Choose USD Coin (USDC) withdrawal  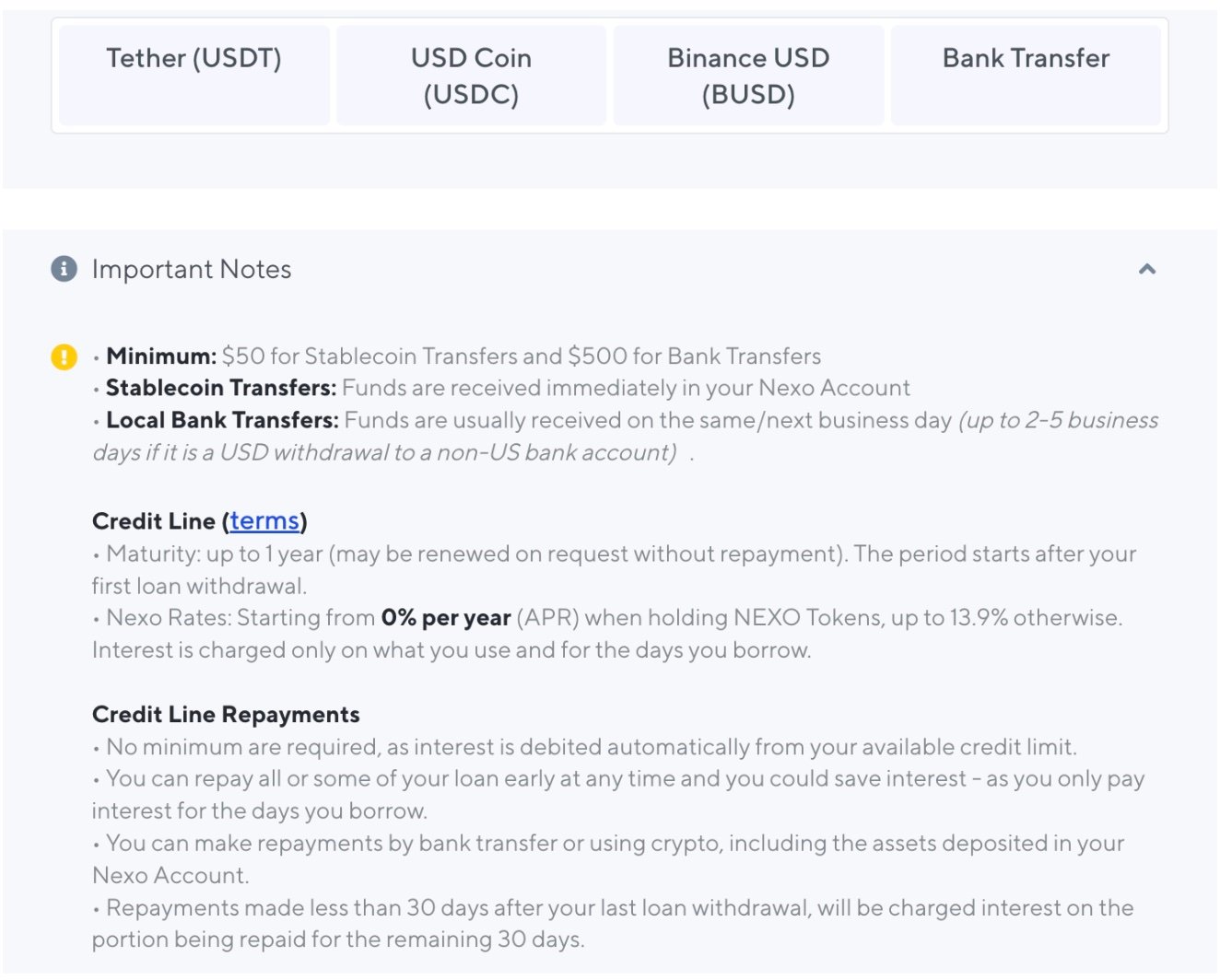click(472, 76)
